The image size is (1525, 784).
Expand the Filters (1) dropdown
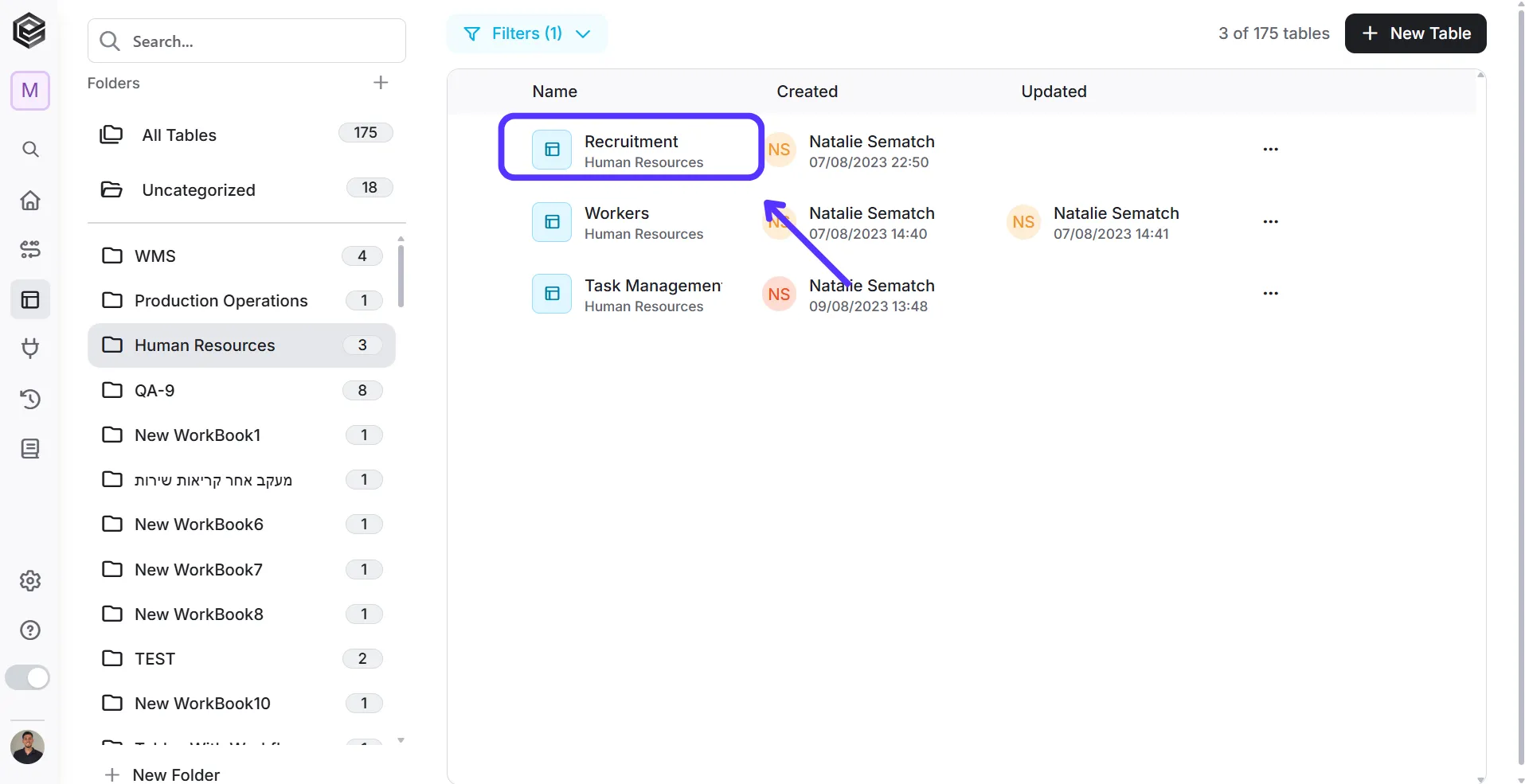pos(527,33)
